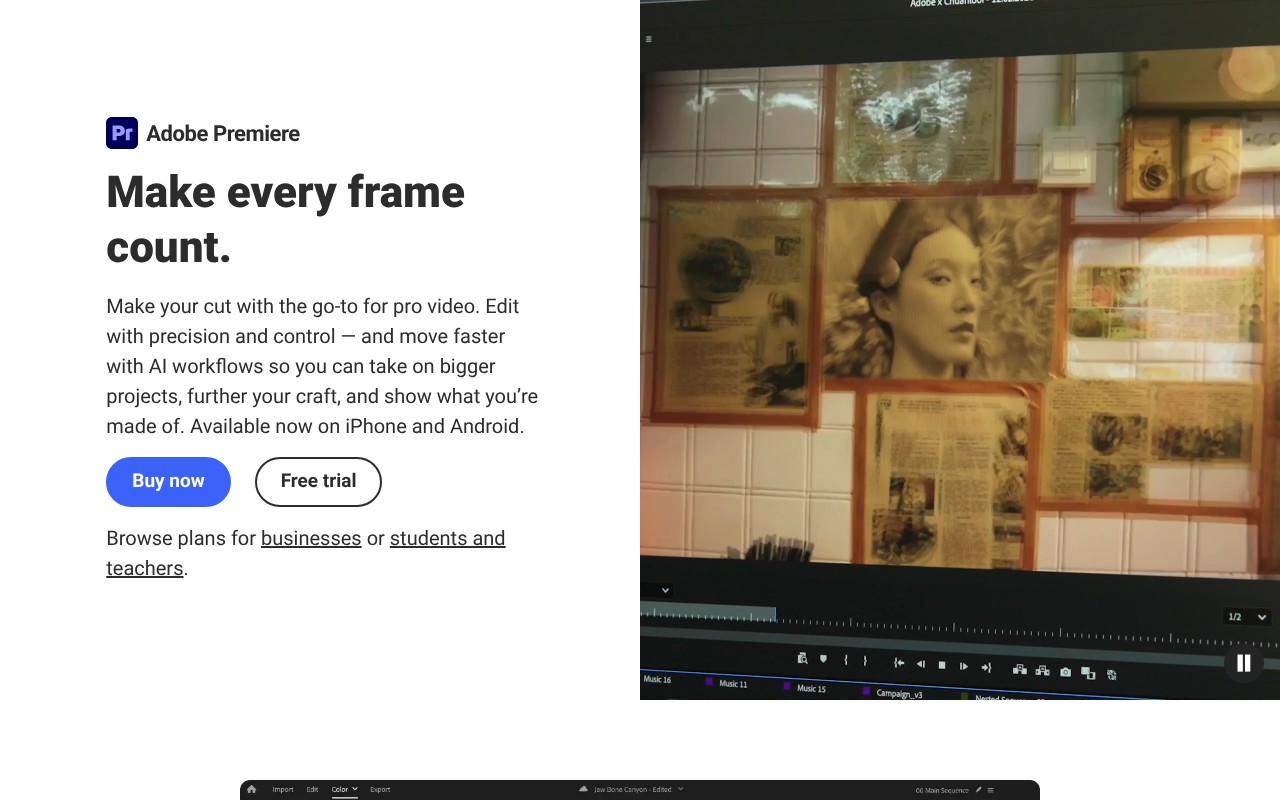Image resolution: width=1280 pixels, height=800 pixels.
Task: Click the Comparison View overlapping squares icon
Action: pos(1088,673)
